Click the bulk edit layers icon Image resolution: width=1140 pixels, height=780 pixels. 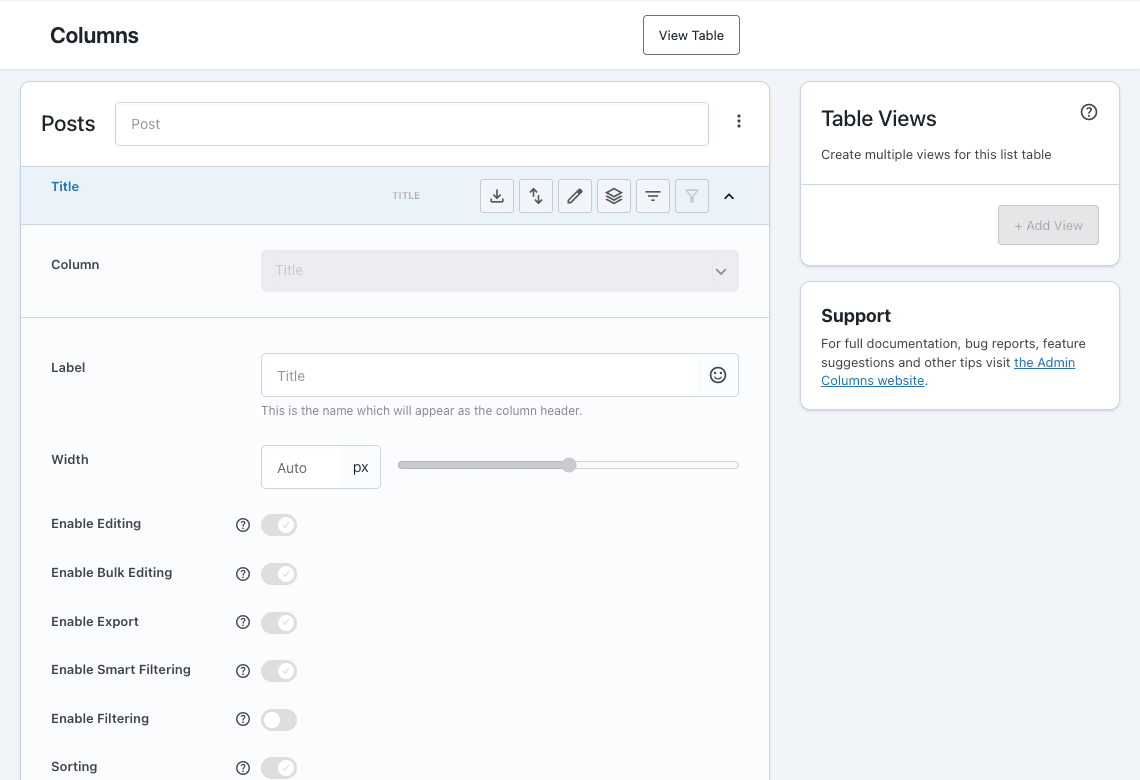click(614, 196)
